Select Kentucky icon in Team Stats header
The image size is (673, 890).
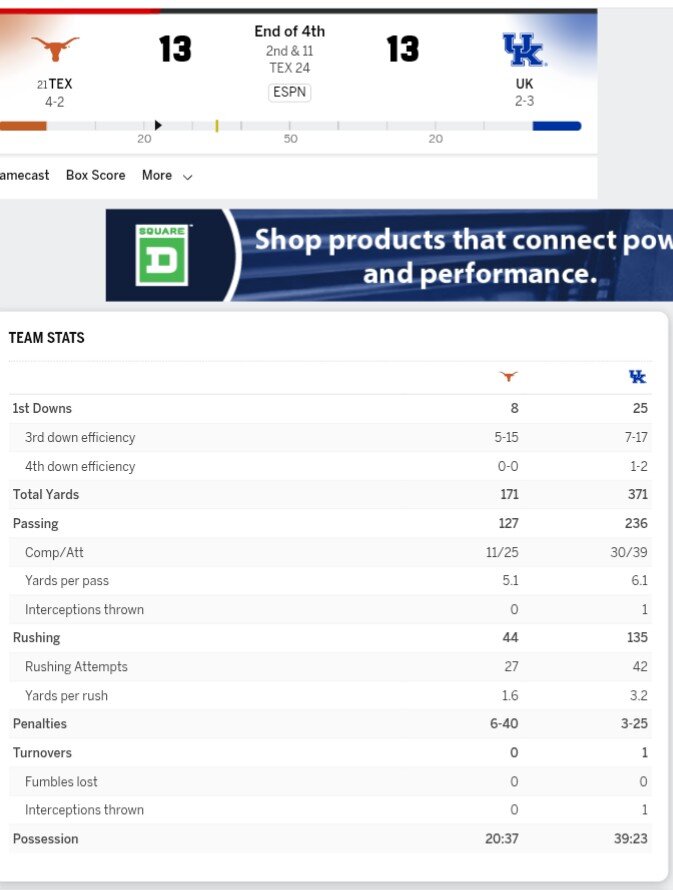point(637,377)
